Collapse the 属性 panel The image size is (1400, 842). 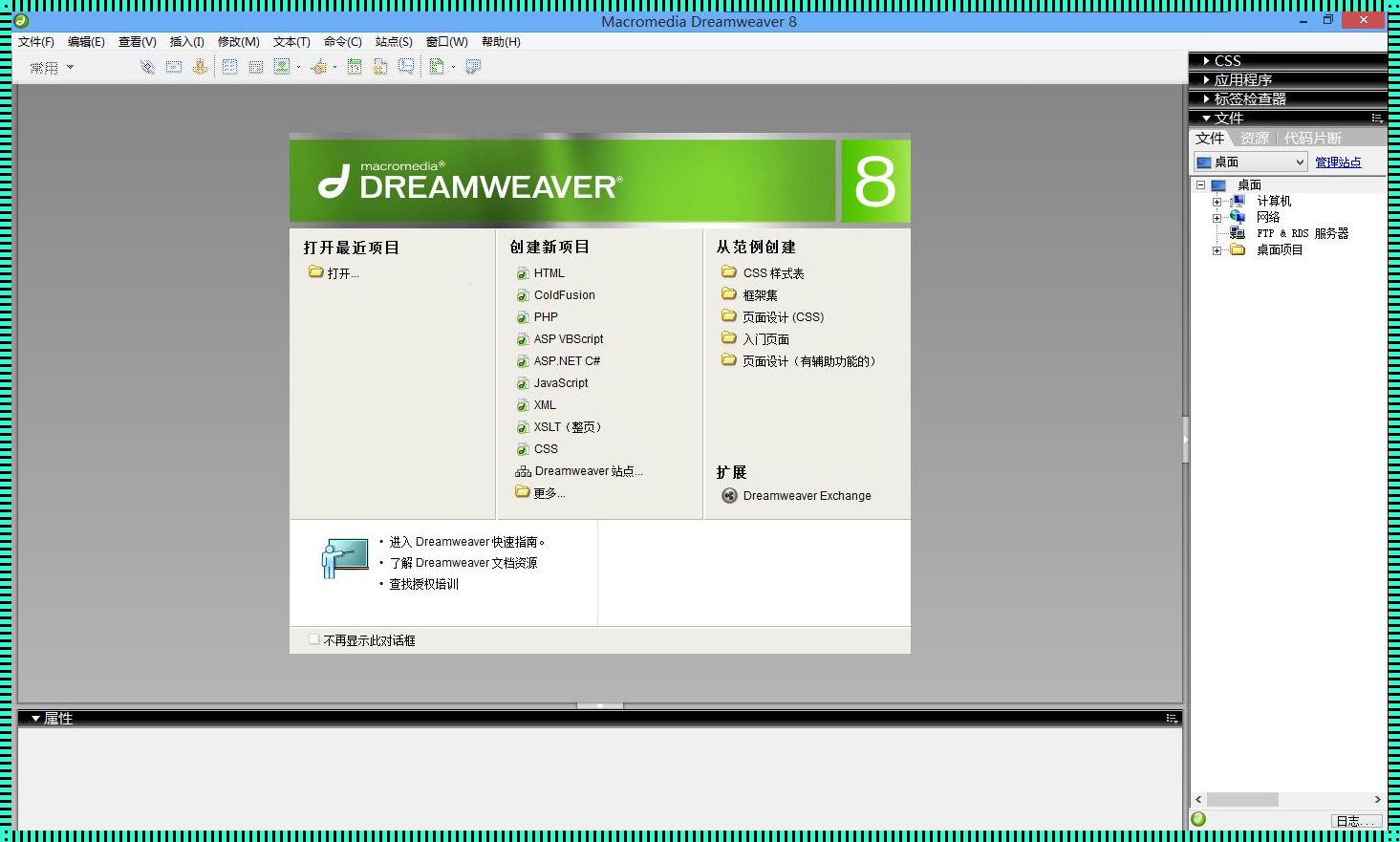pyautogui.click(x=35, y=718)
